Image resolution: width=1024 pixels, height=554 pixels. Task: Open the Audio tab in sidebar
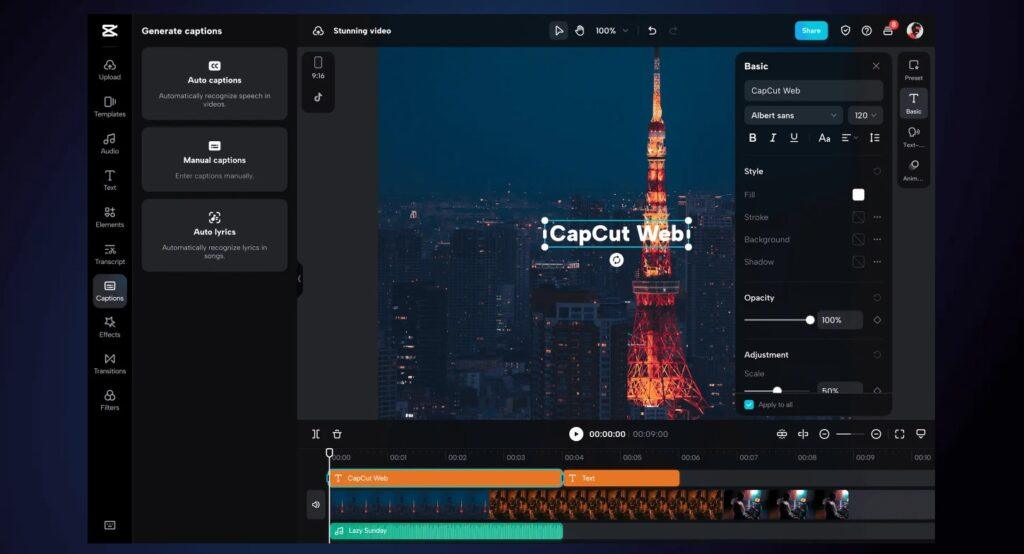110,143
